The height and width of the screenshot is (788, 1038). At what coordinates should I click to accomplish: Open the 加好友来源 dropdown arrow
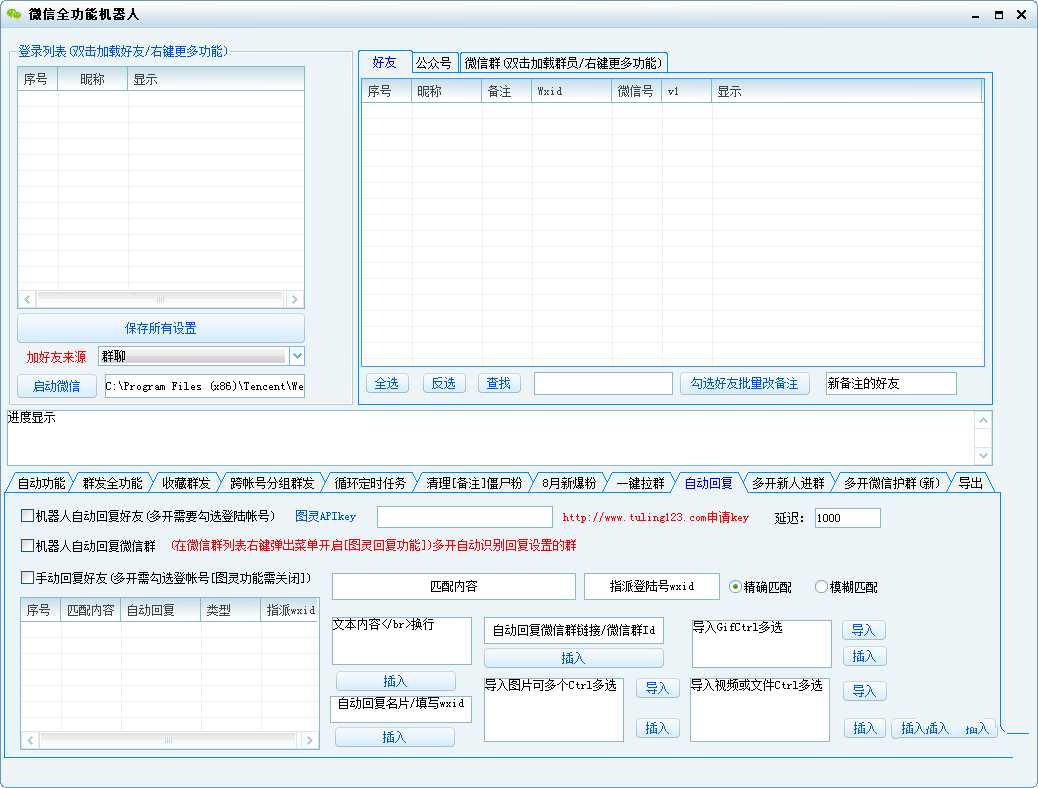pos(297,356)
